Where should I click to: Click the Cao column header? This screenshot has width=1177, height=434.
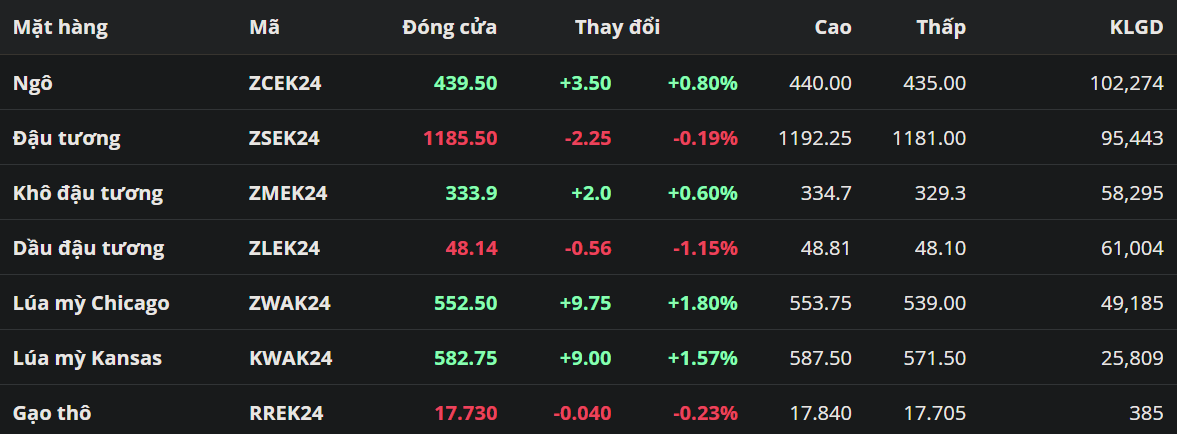832,28
